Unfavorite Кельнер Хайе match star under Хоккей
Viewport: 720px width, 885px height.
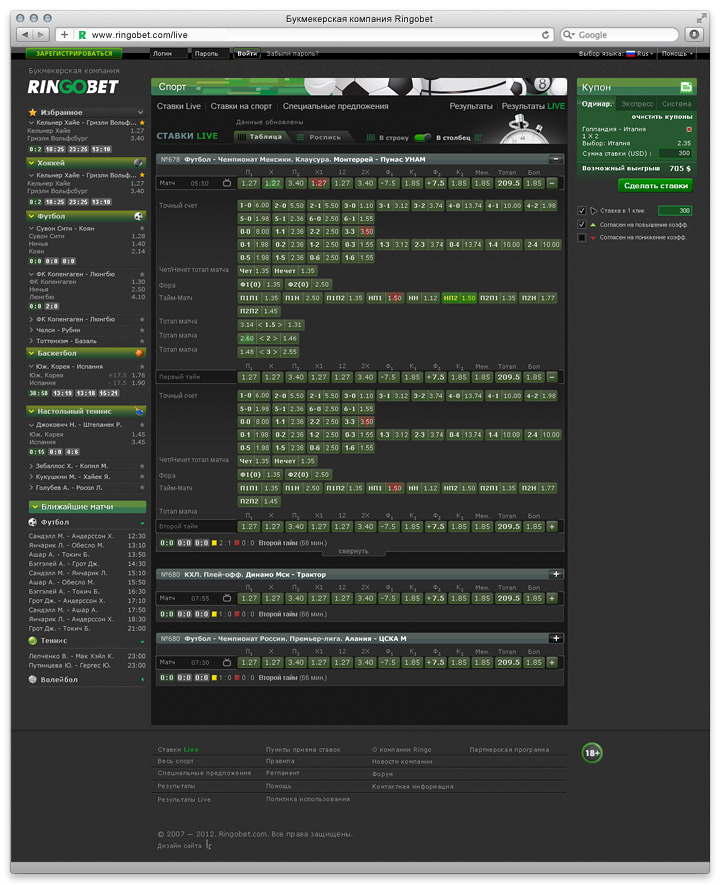coord(142,175)
